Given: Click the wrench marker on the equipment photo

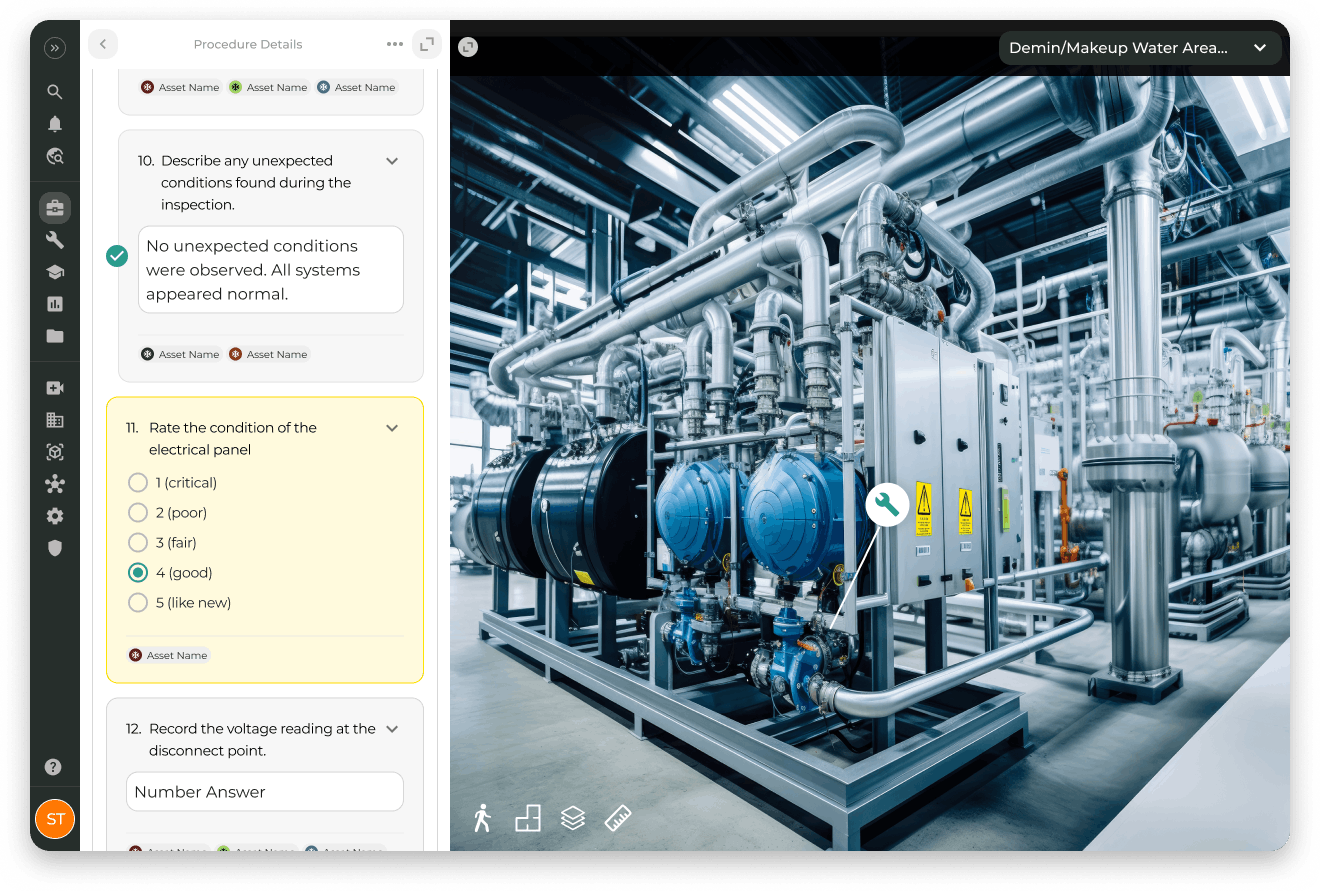Looking at the screenshot, I should tap(887, 505).
